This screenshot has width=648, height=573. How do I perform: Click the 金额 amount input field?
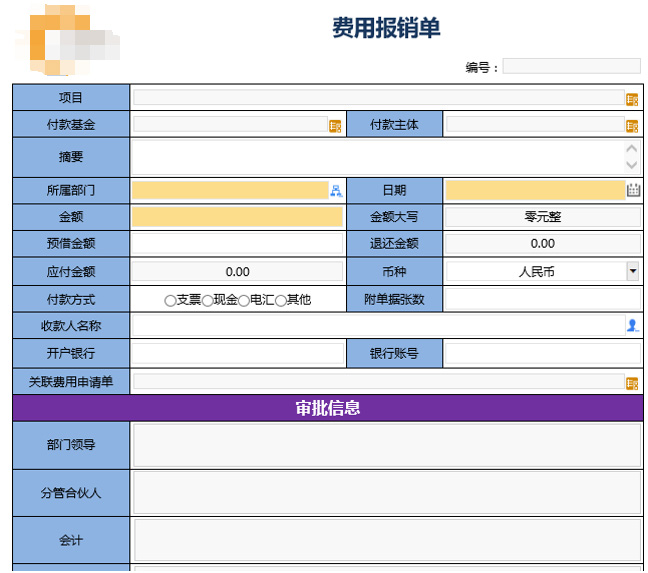[237, 217]
